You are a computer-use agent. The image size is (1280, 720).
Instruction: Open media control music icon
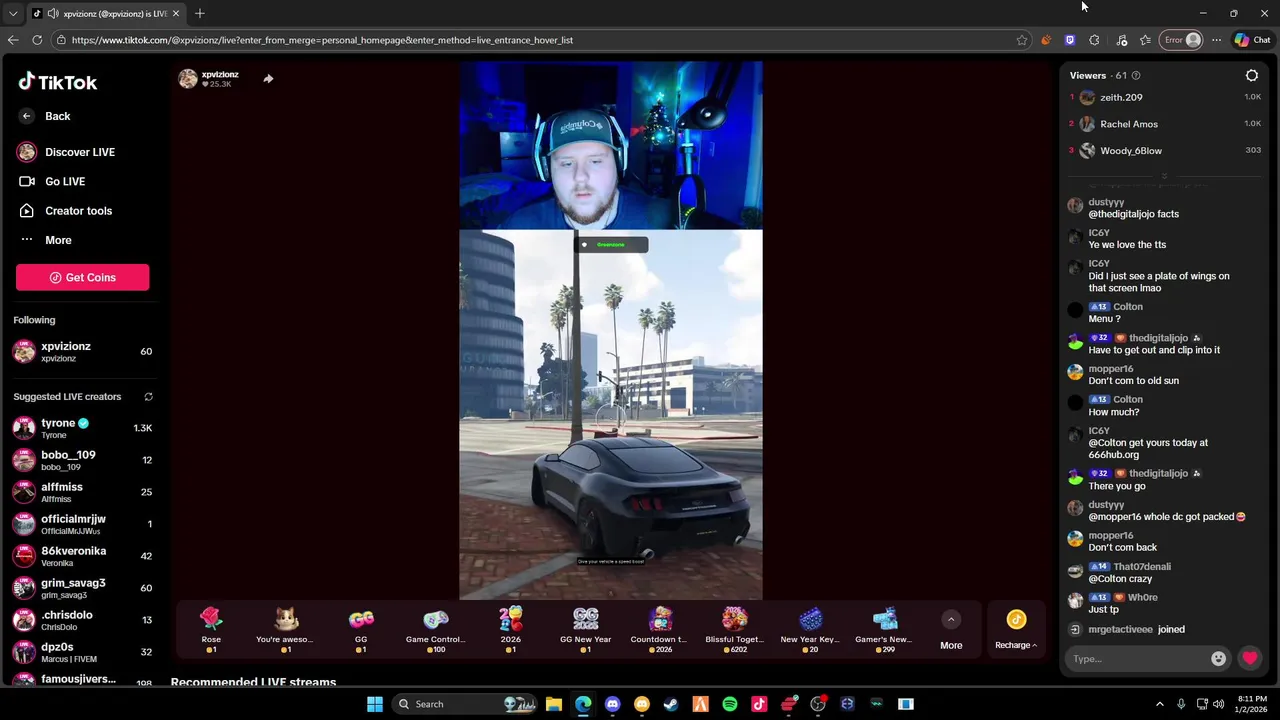pos(1122,40)
